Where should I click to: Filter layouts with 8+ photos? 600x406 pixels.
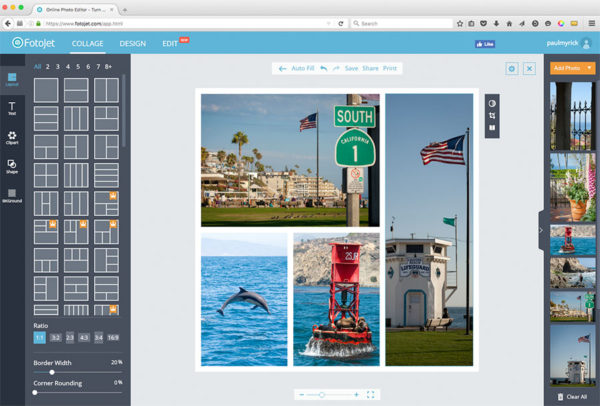[x=109, y=67]
